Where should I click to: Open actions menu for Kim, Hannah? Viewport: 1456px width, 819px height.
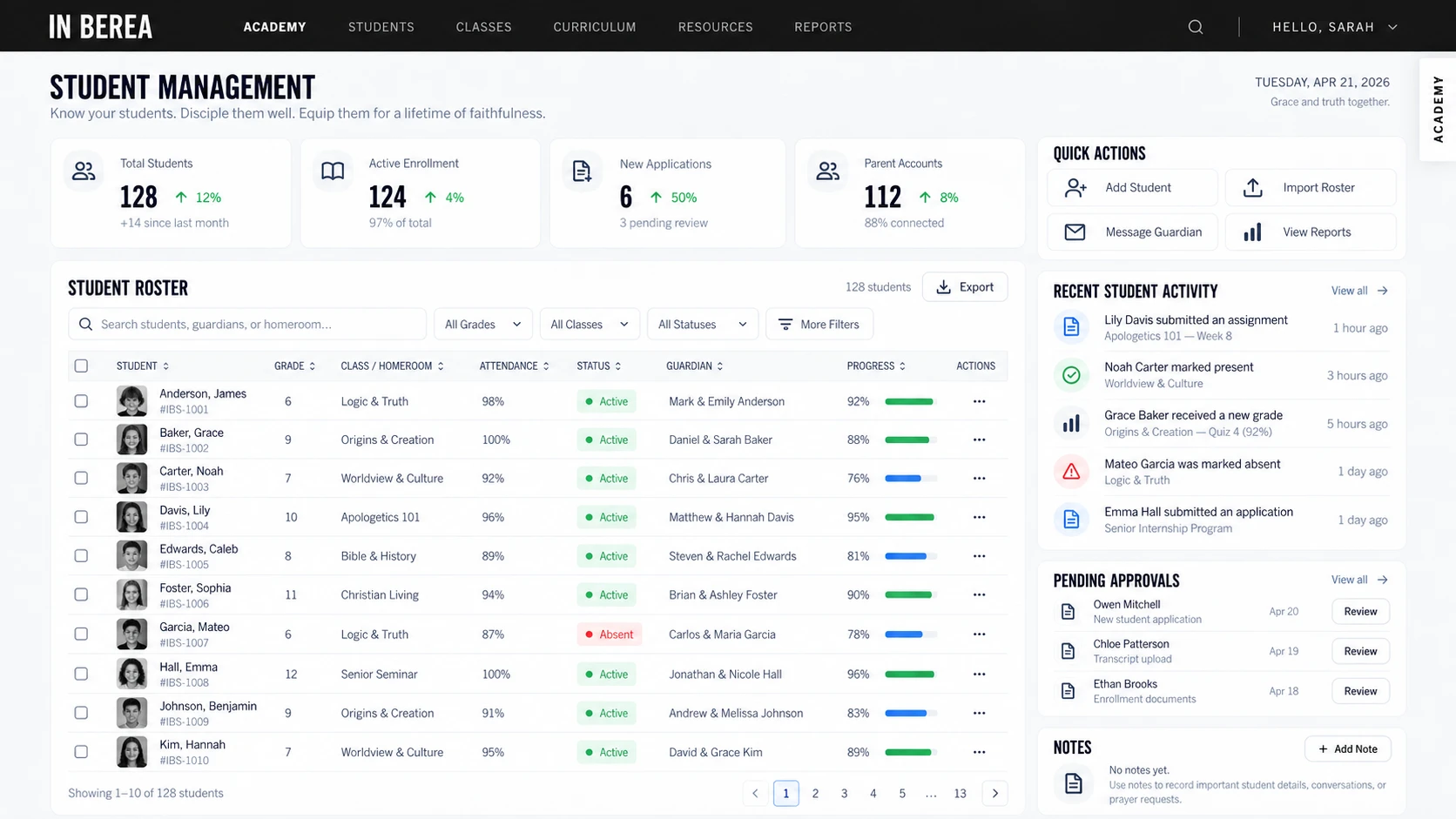click(979, 752)
